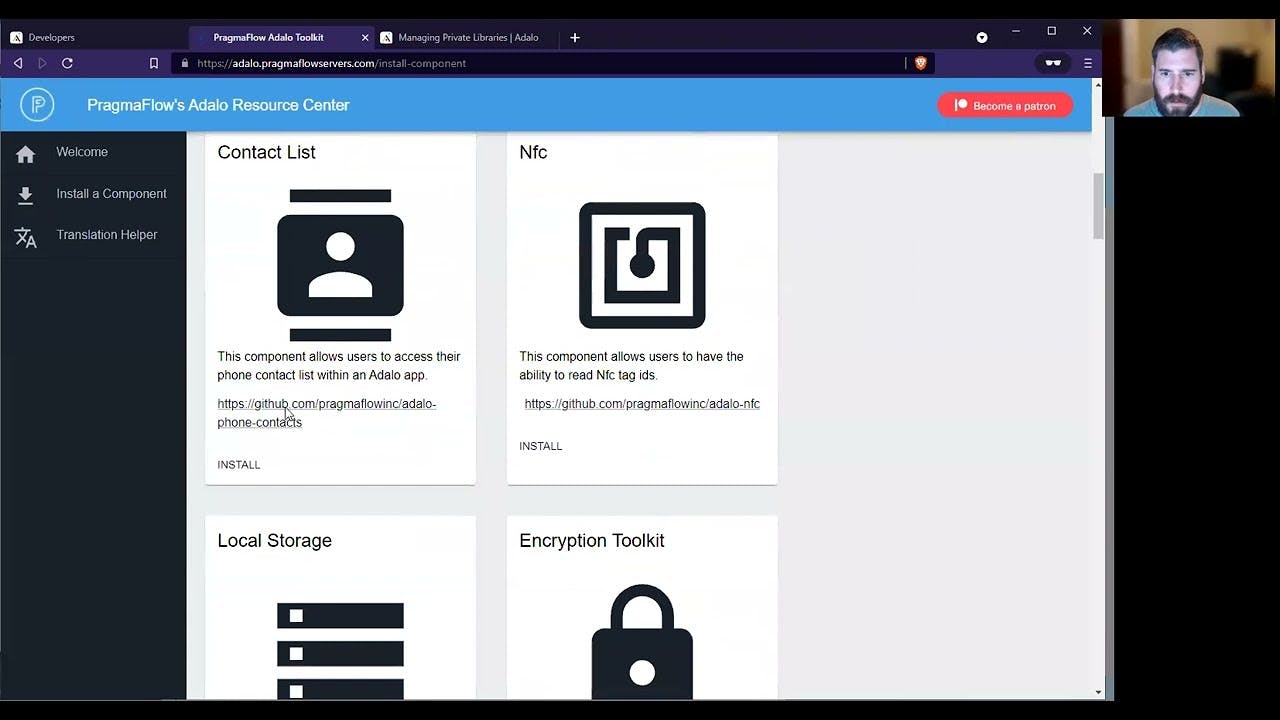1280x720 pixels.
Task: Click the Nfc tag card icon
Action: pyautogui.click(x=642, y=265)
